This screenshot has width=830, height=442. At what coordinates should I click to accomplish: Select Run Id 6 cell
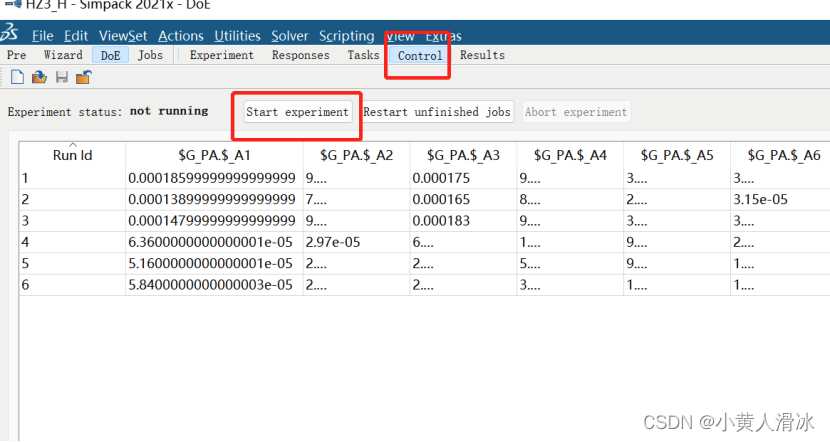tap(73, 285)
